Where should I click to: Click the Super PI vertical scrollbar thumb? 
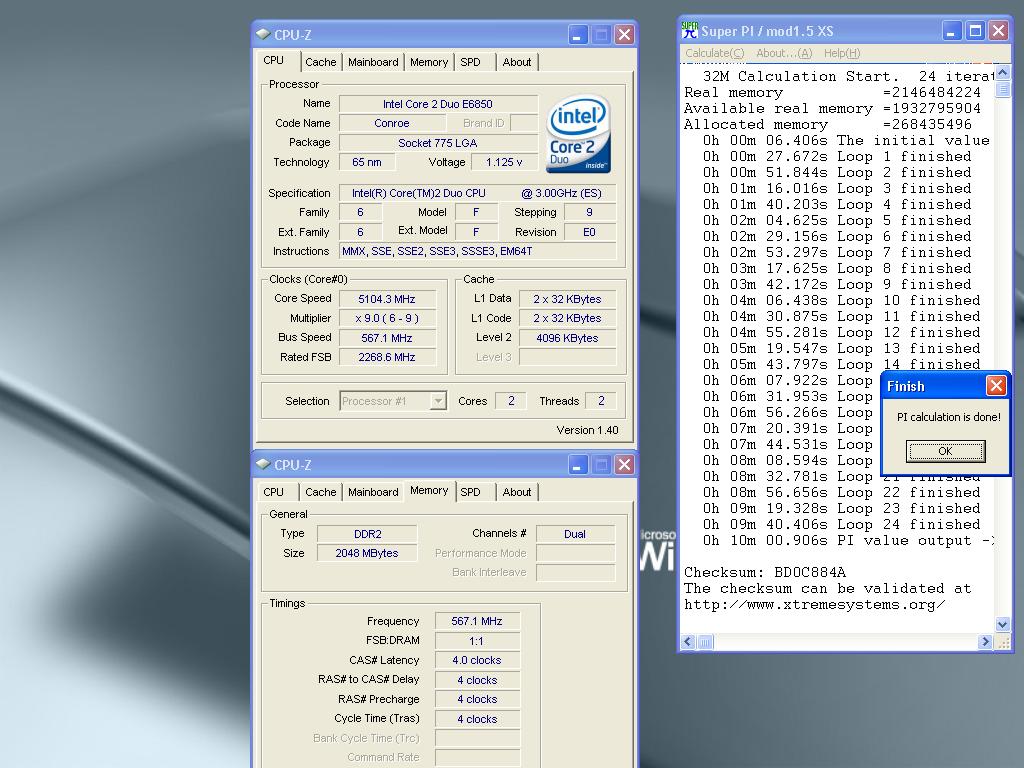(1002, 89)
